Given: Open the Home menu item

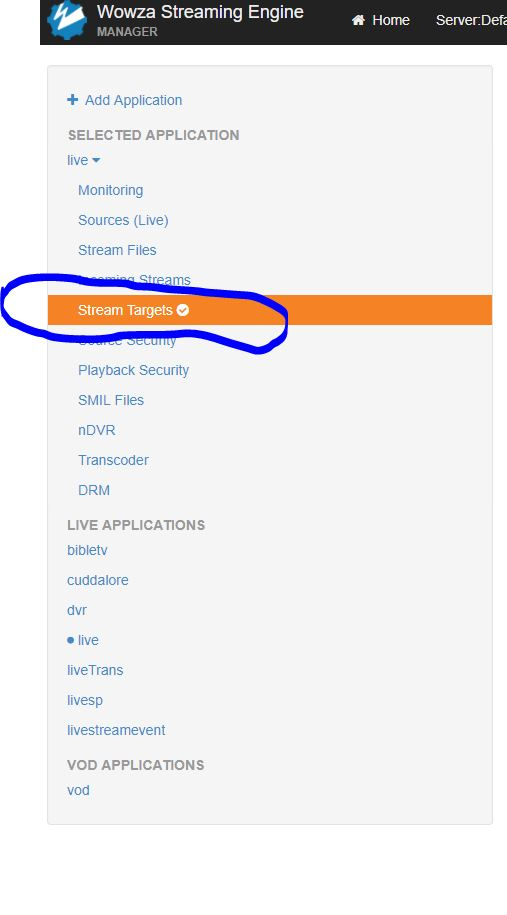Looking at the screenshot, I should tap(381, 20).
